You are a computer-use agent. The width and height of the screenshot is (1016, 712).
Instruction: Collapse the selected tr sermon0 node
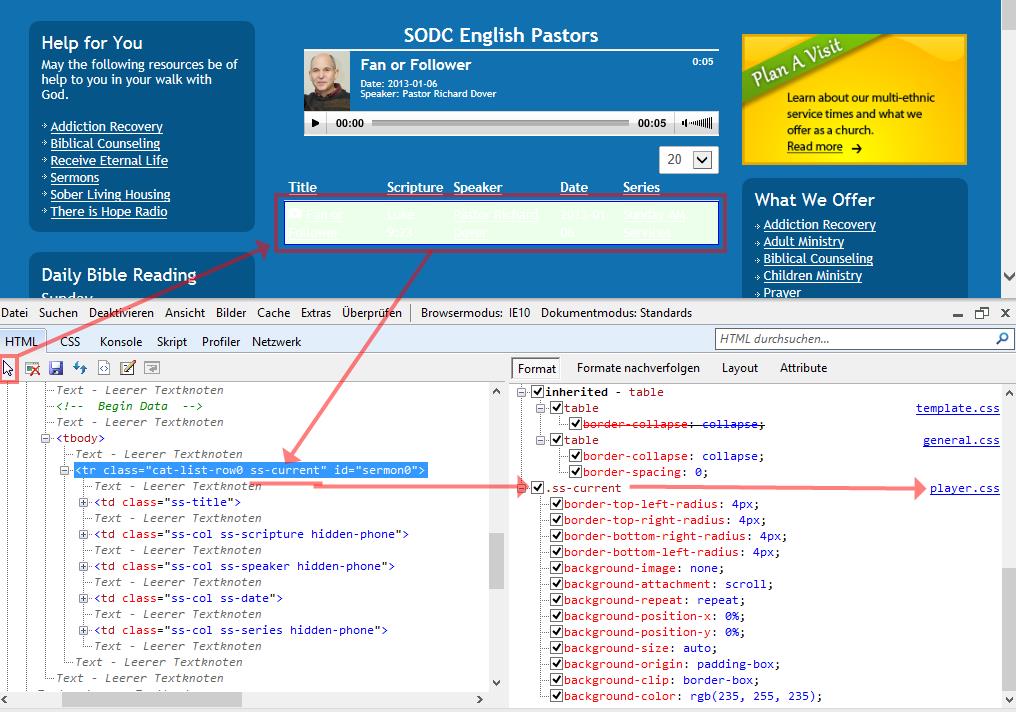pyautogui.click(x=65, y=470)
